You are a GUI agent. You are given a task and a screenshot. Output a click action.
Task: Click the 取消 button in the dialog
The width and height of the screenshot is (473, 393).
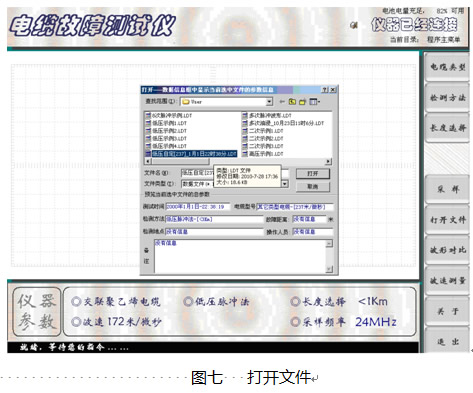pyautogui.click(x=313, y=187)
